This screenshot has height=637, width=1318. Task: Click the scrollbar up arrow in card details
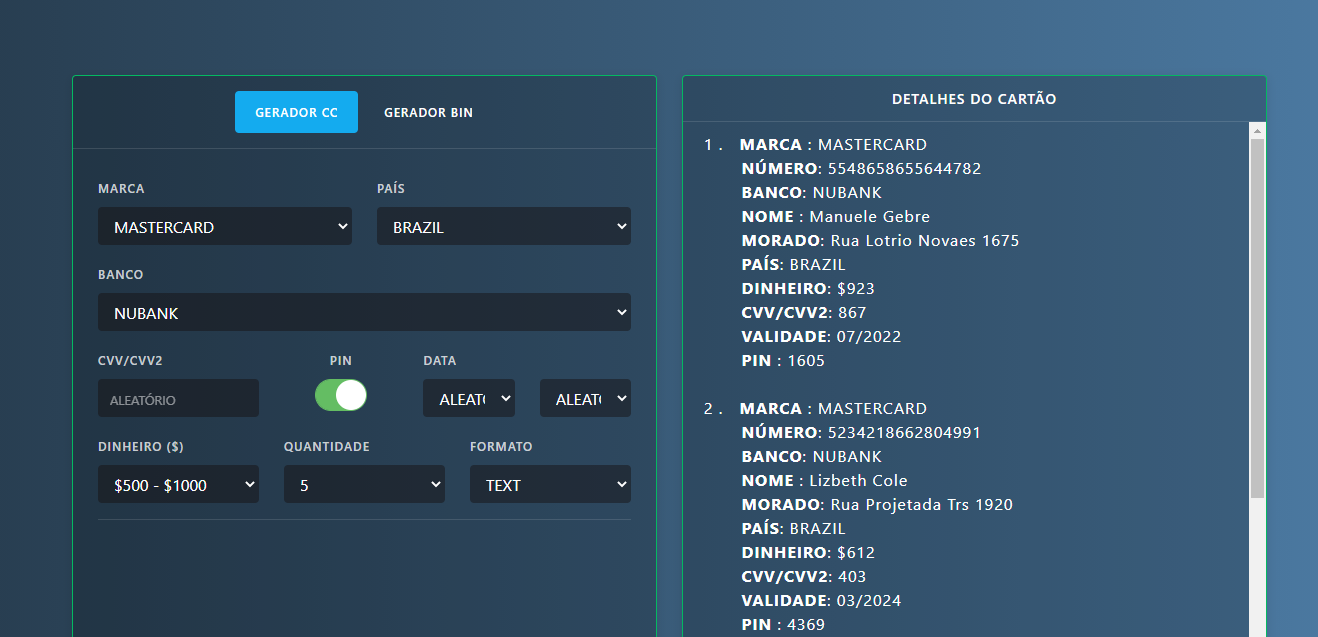(x=1257, y=130)
